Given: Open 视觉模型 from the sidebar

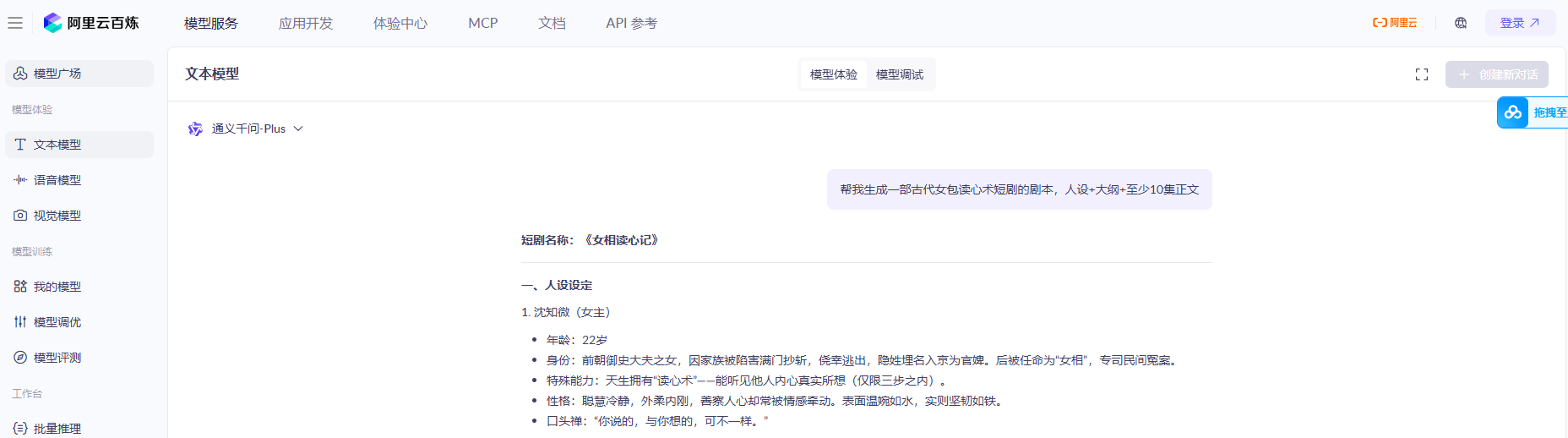Looking at the screenshot, I should 79,216.
